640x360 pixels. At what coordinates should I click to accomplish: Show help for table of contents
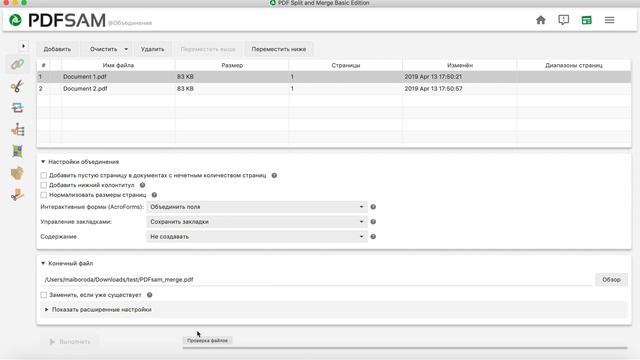coord(373,237)
